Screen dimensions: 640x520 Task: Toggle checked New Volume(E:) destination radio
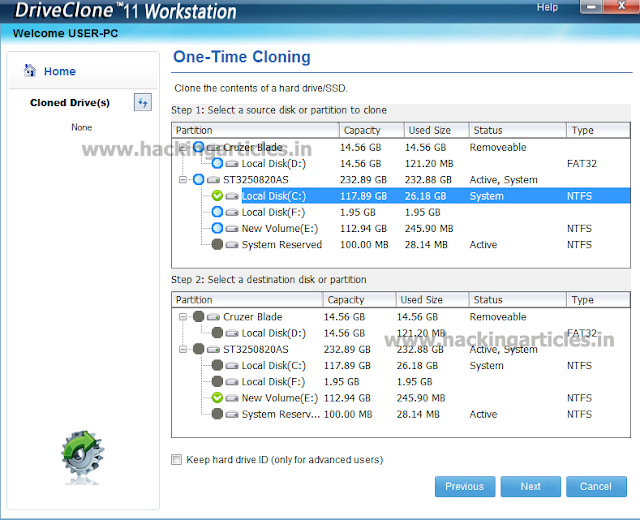(x=217, y=398)
